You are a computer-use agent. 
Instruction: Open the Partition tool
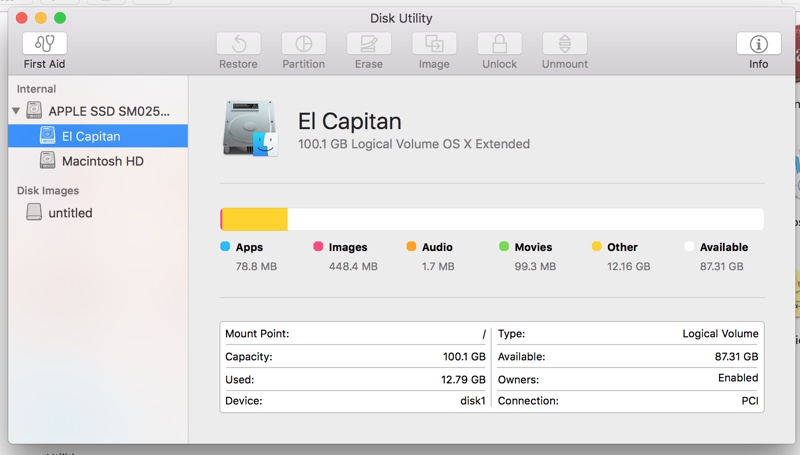coord(304,44)
